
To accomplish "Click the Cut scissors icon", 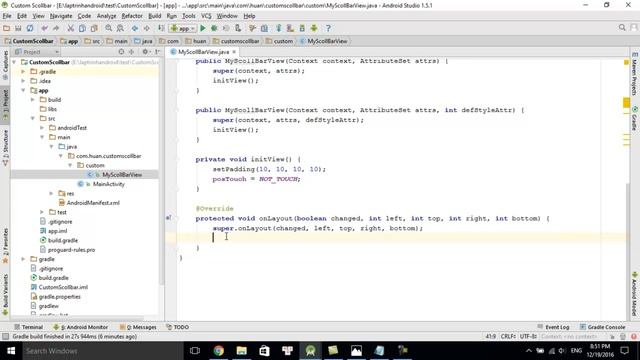I will tap(71, 28).
